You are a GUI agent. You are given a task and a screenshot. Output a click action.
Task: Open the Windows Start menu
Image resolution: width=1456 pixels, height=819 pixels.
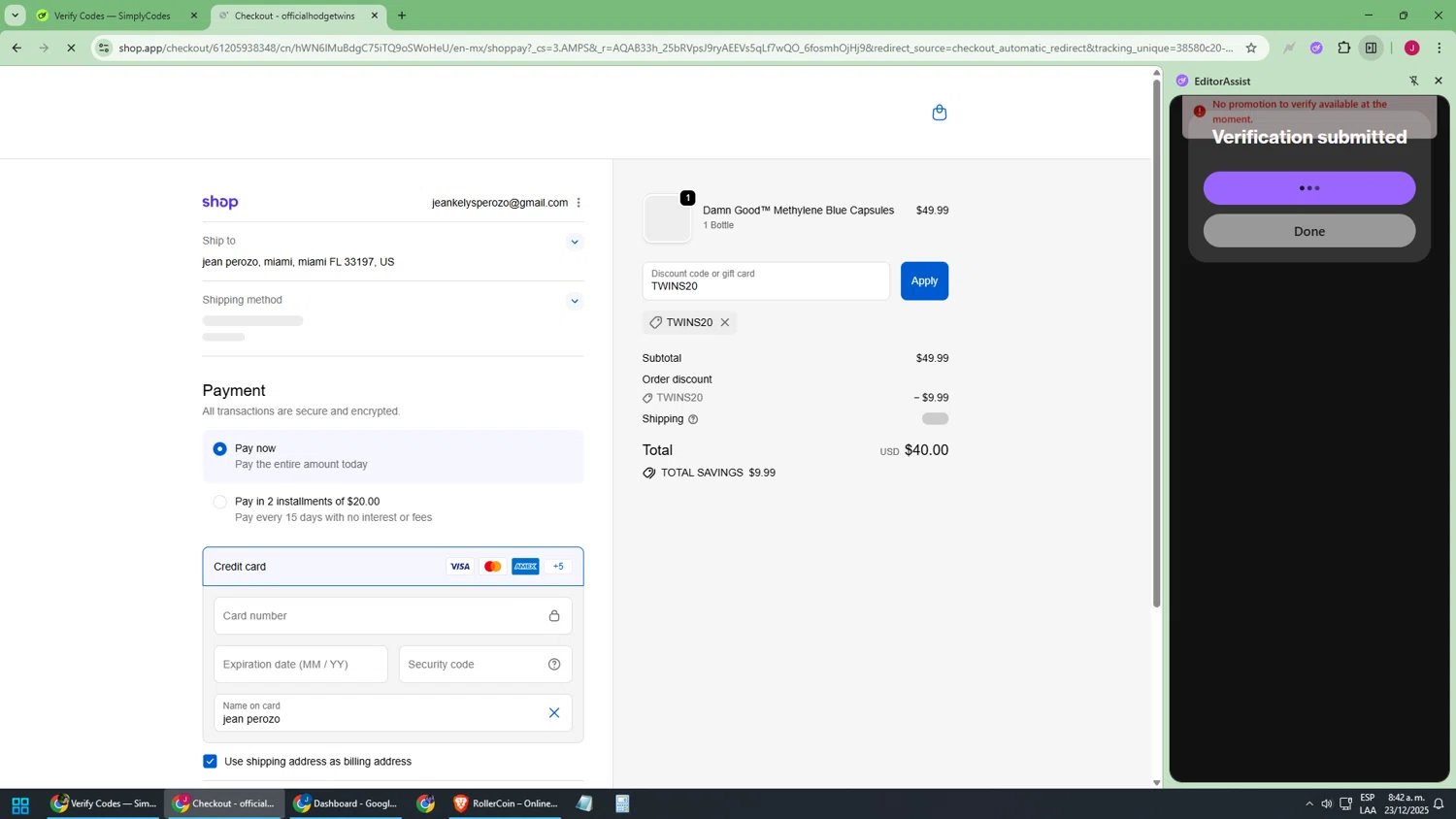19,804
